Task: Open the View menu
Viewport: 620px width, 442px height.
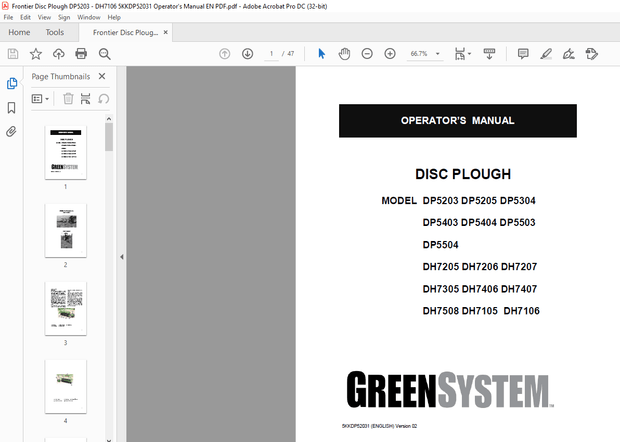Action: tap(44, 17)
